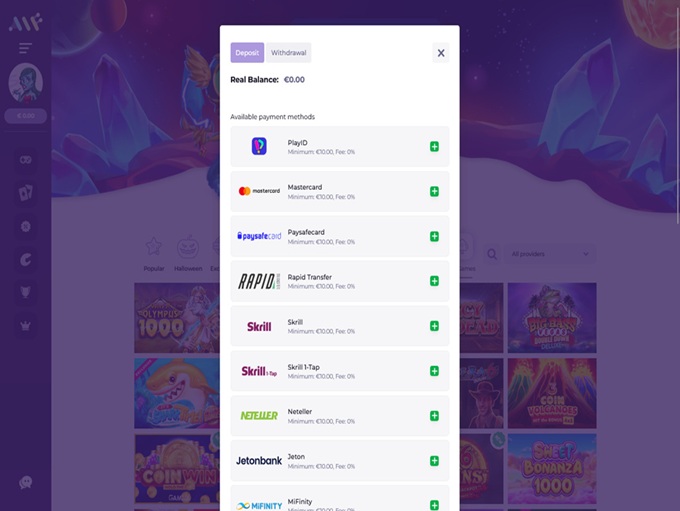Expand the PlayID payment method plus icon
This screenshot has width=680, height=511.
tap(434, 147)
